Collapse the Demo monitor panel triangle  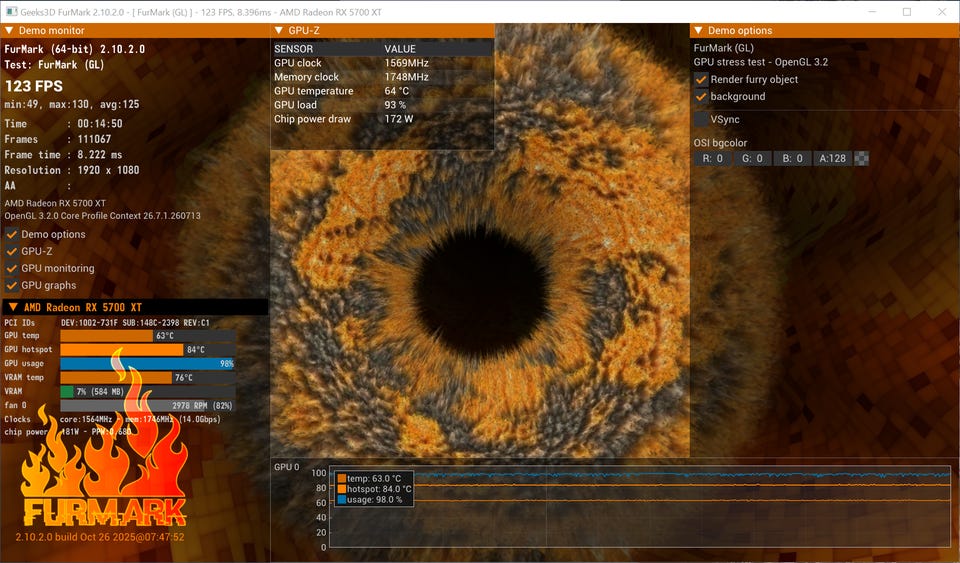9,31
